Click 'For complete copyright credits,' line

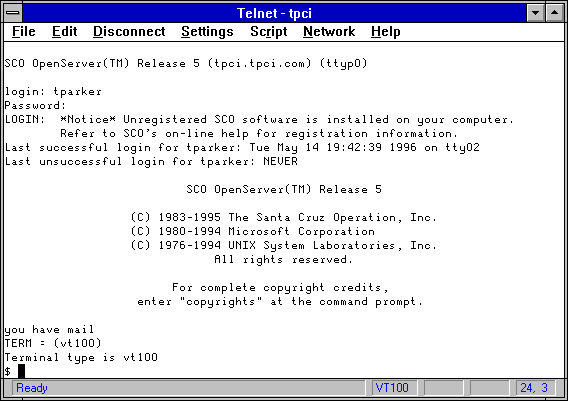pyautogui.click(x=280, y=288)
